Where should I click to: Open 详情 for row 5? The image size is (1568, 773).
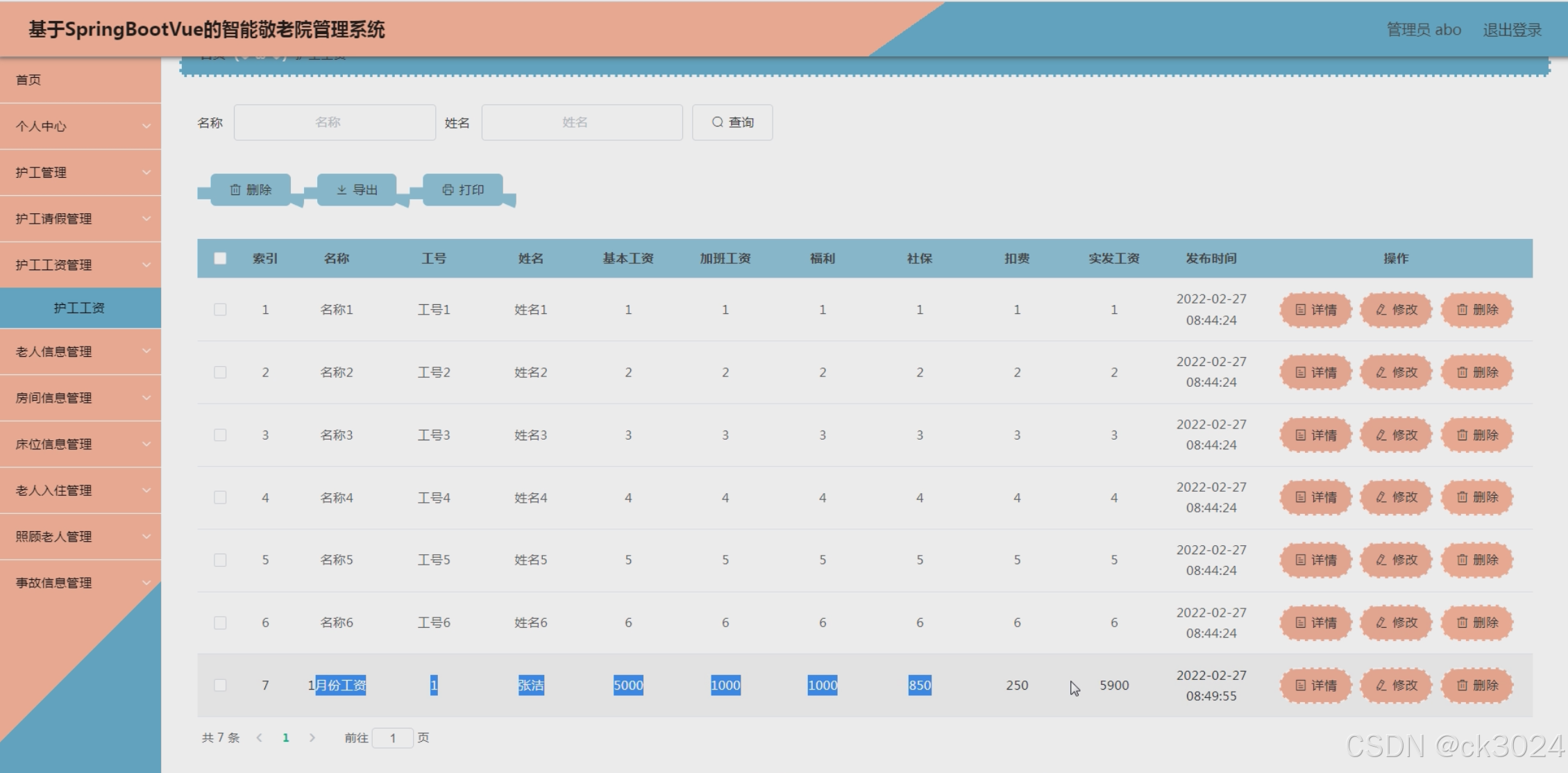point(1315,560)
